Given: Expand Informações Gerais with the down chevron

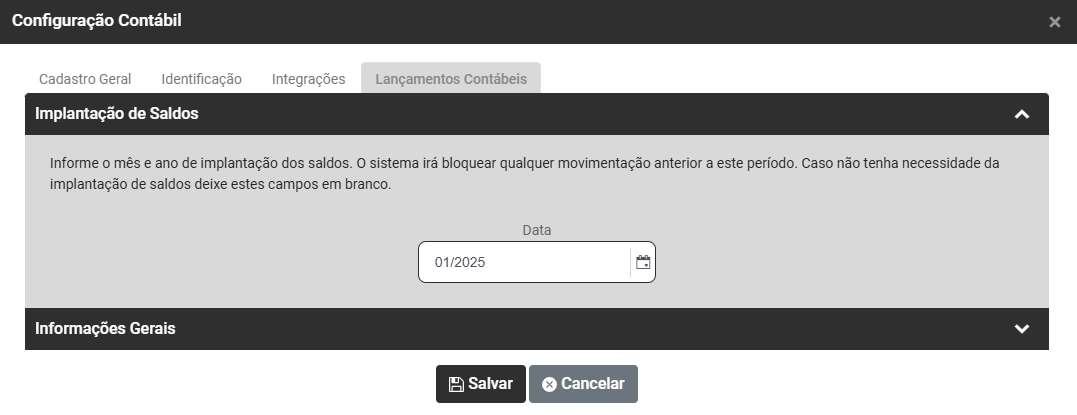Looking at the screenshot, I should 1021,329.
